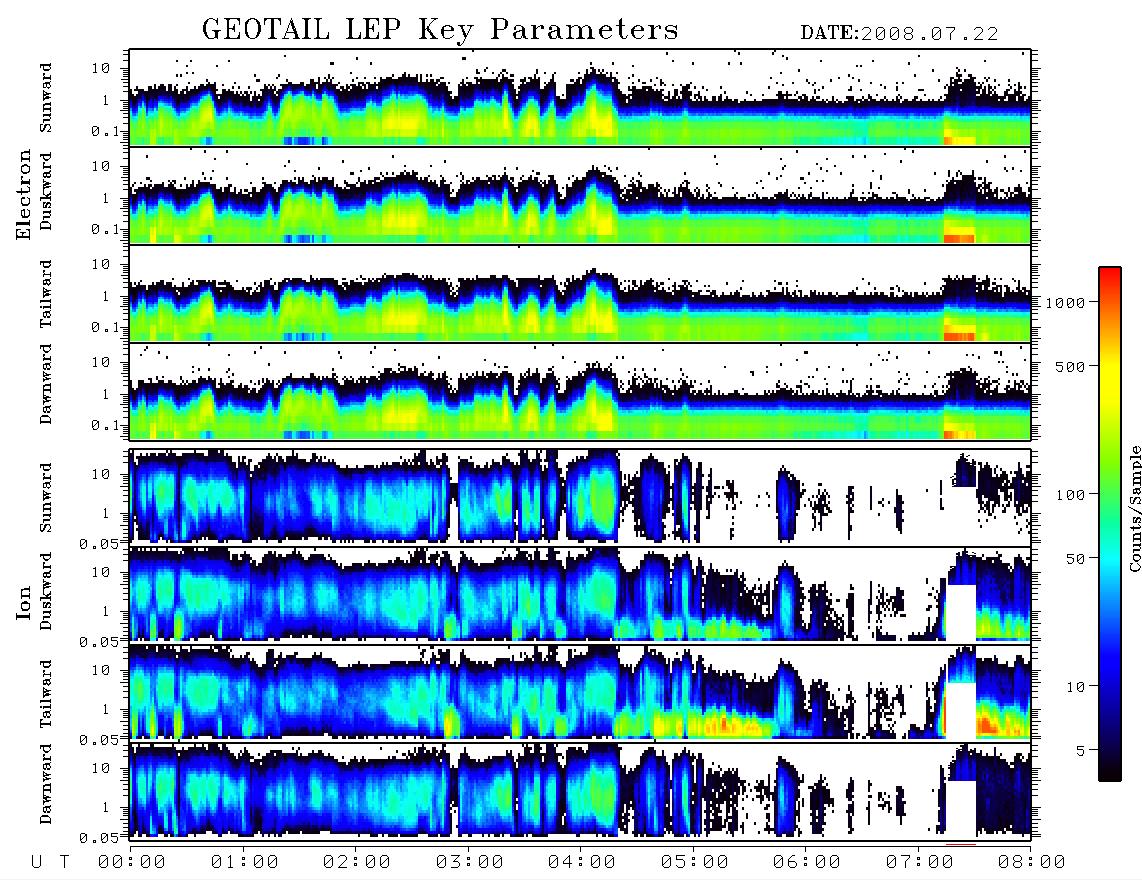1142x880 pixels.
Task: Click the 04:00 time tick label
Action: pos(582,862)
